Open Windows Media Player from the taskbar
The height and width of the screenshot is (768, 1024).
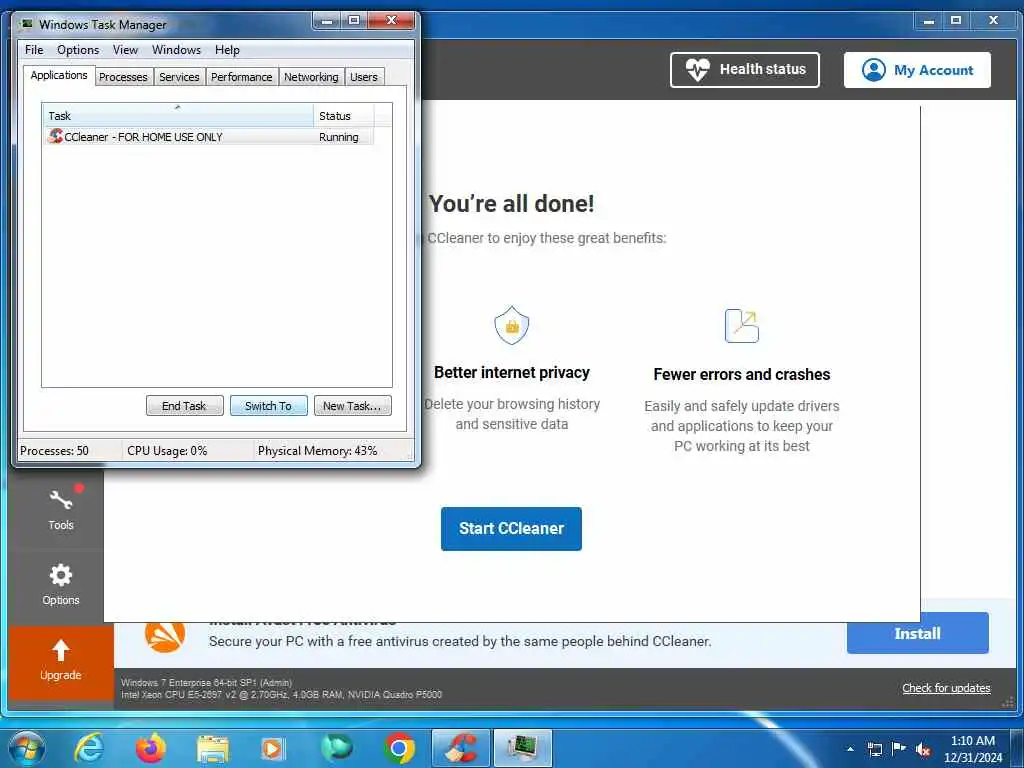(x=273, y=748)
